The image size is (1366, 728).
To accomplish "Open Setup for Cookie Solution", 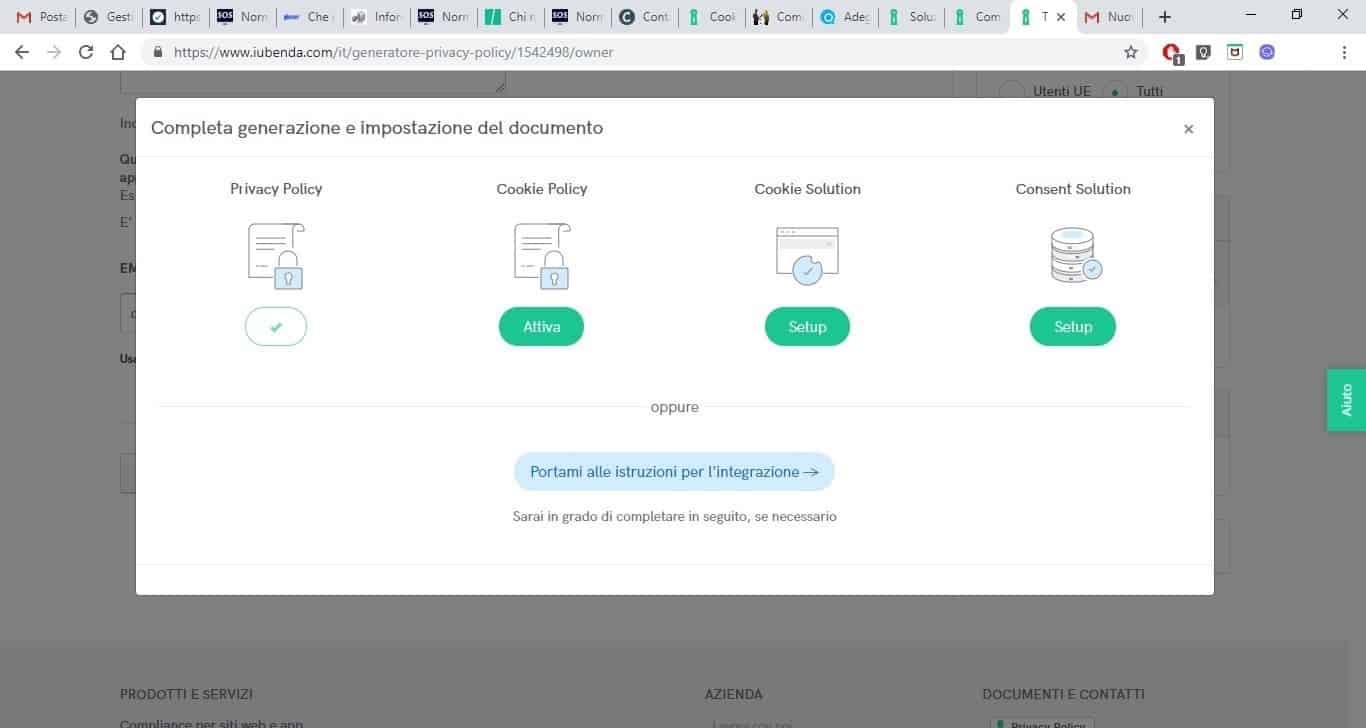I will click(807, 326).
